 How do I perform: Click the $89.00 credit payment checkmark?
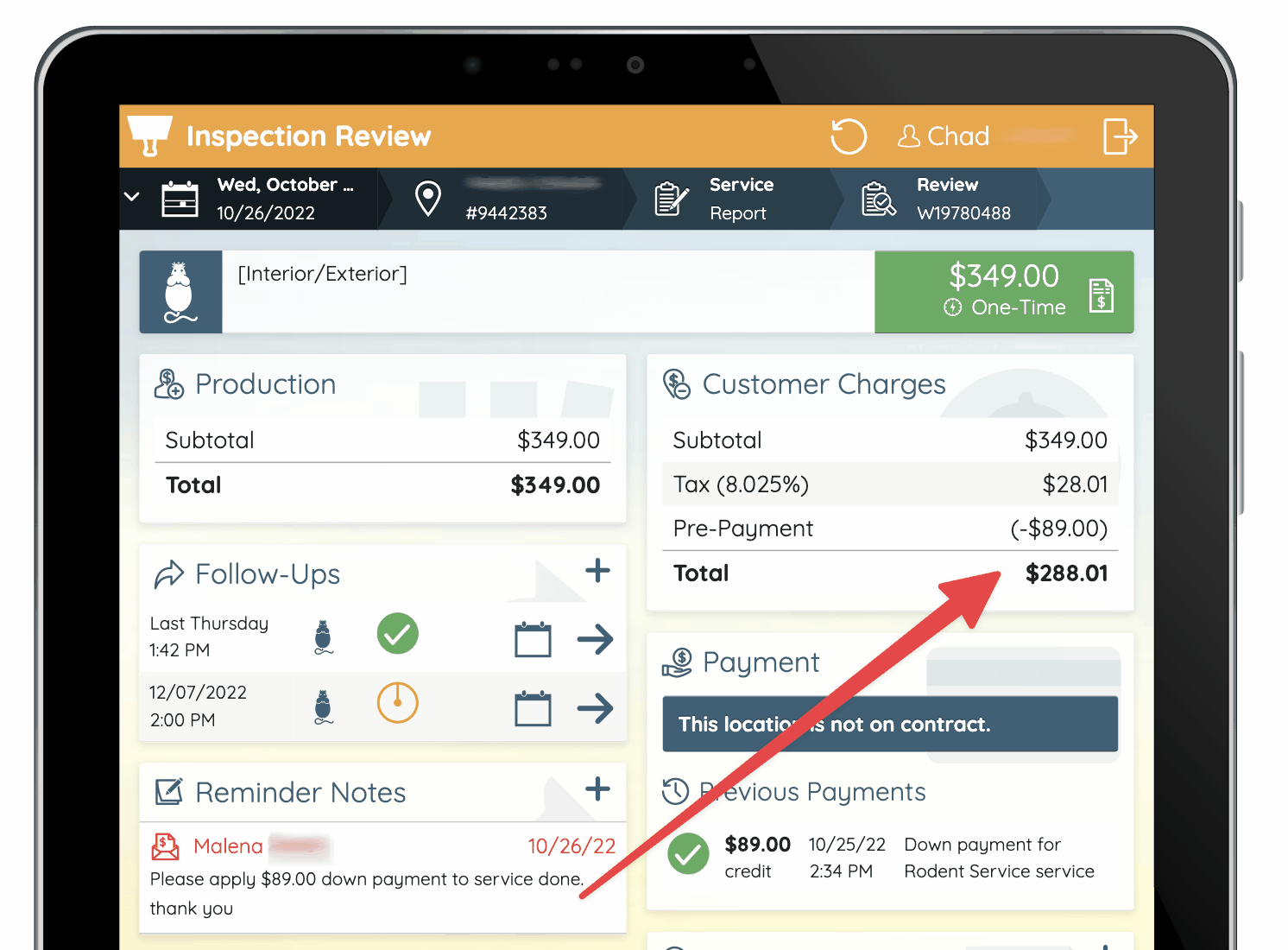tap(688, 854)
